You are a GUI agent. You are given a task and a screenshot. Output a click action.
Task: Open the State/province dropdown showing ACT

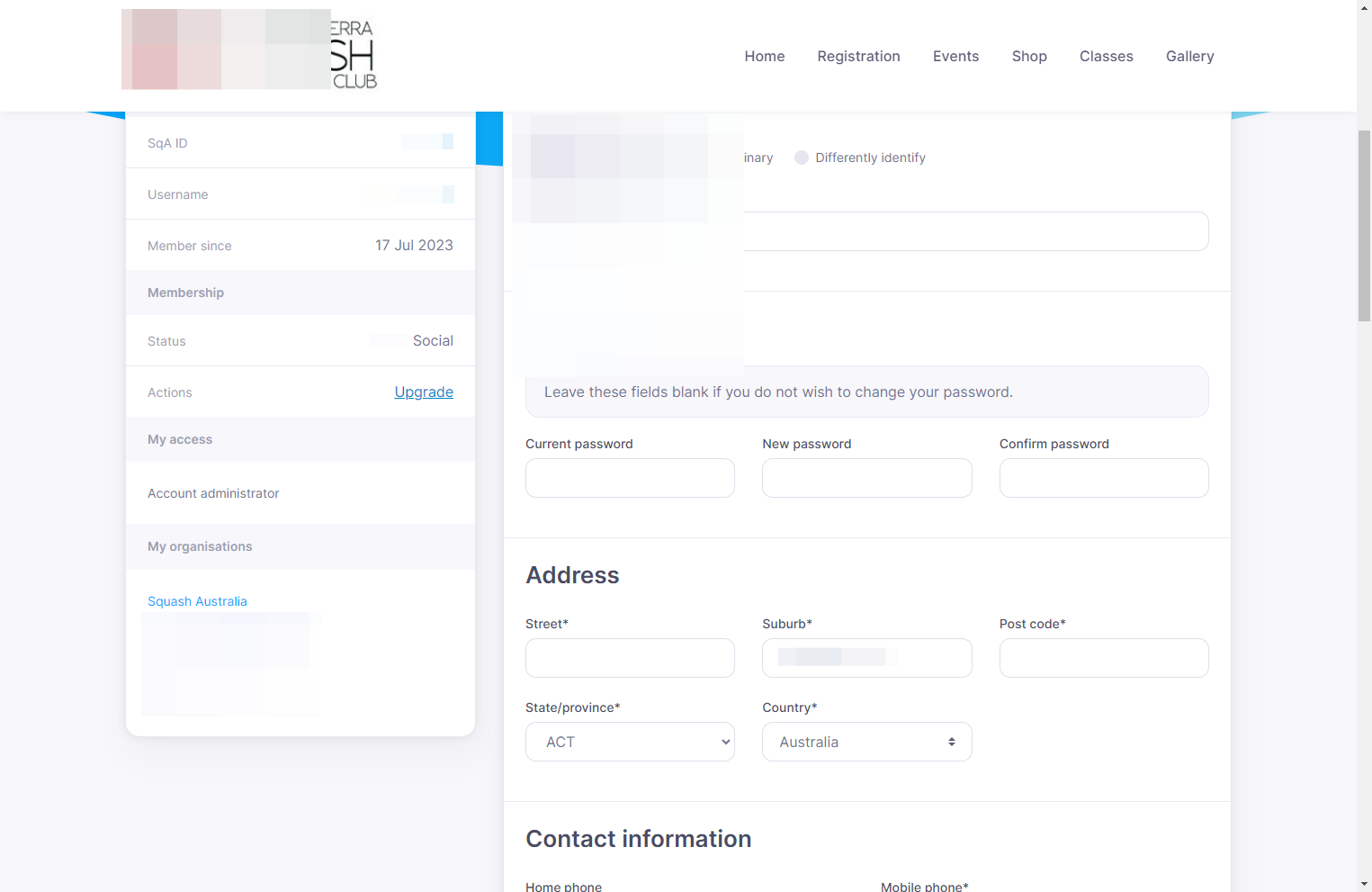point(630,742)
